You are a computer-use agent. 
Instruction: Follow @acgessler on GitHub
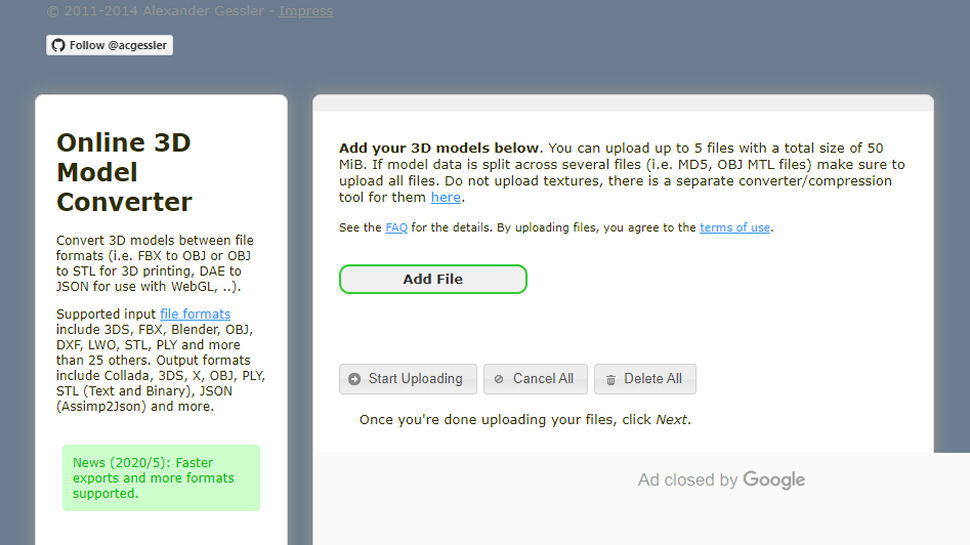pyautogui.click(x=109, y=45)
